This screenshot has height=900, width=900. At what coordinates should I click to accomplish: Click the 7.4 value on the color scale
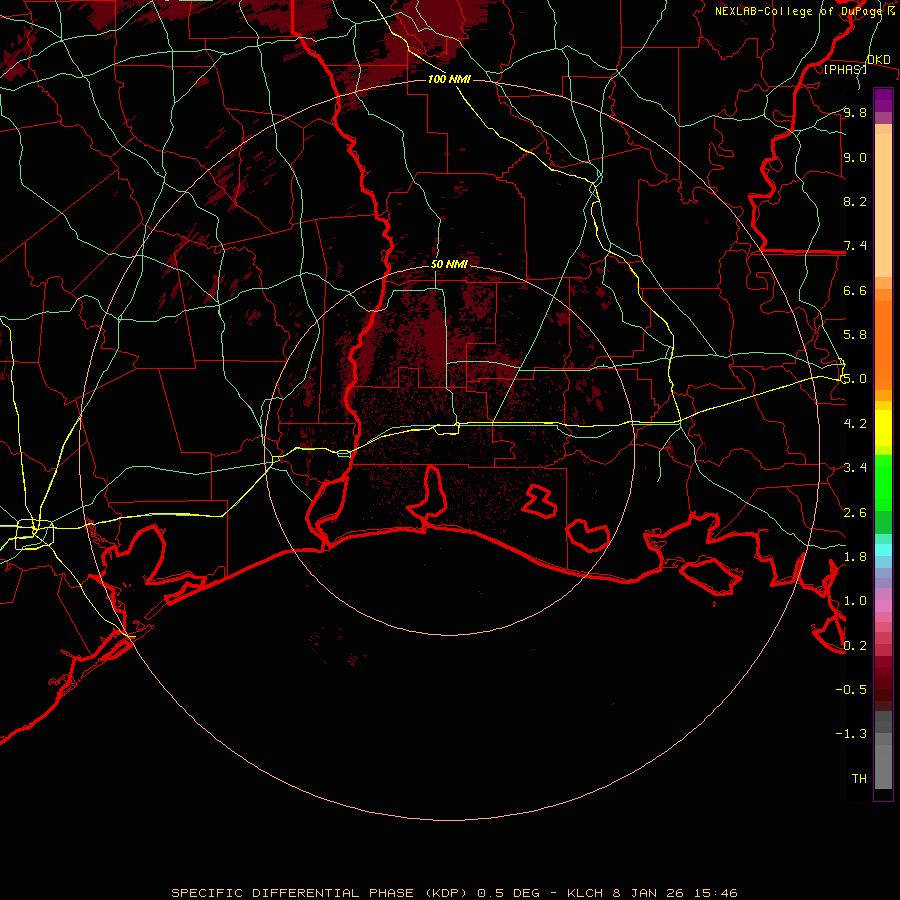click(x=855, y=246)
